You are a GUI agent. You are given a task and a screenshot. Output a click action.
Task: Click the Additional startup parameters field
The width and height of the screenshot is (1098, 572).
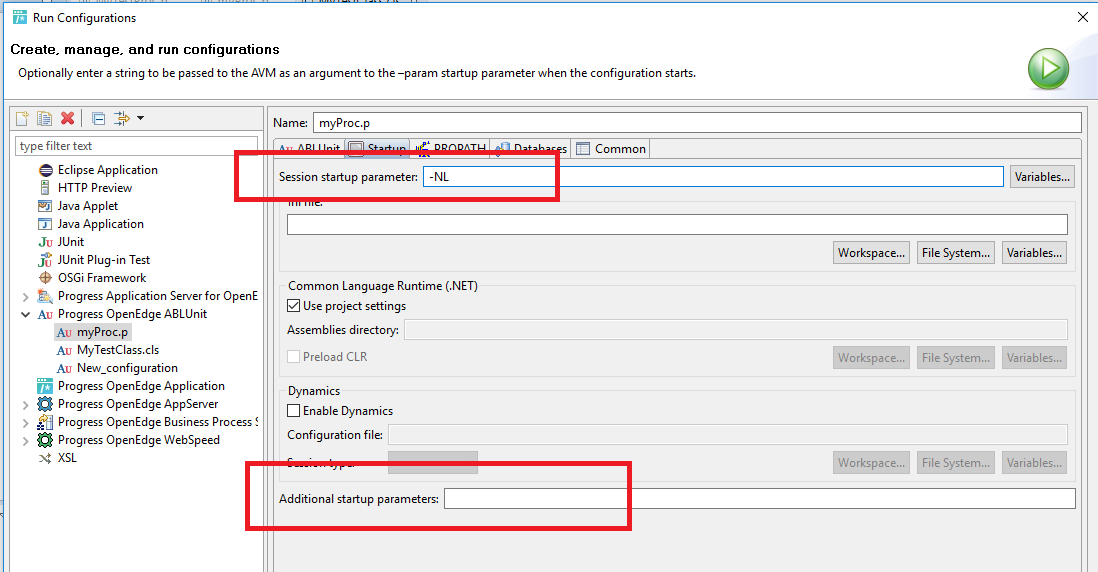pos(759,499)
